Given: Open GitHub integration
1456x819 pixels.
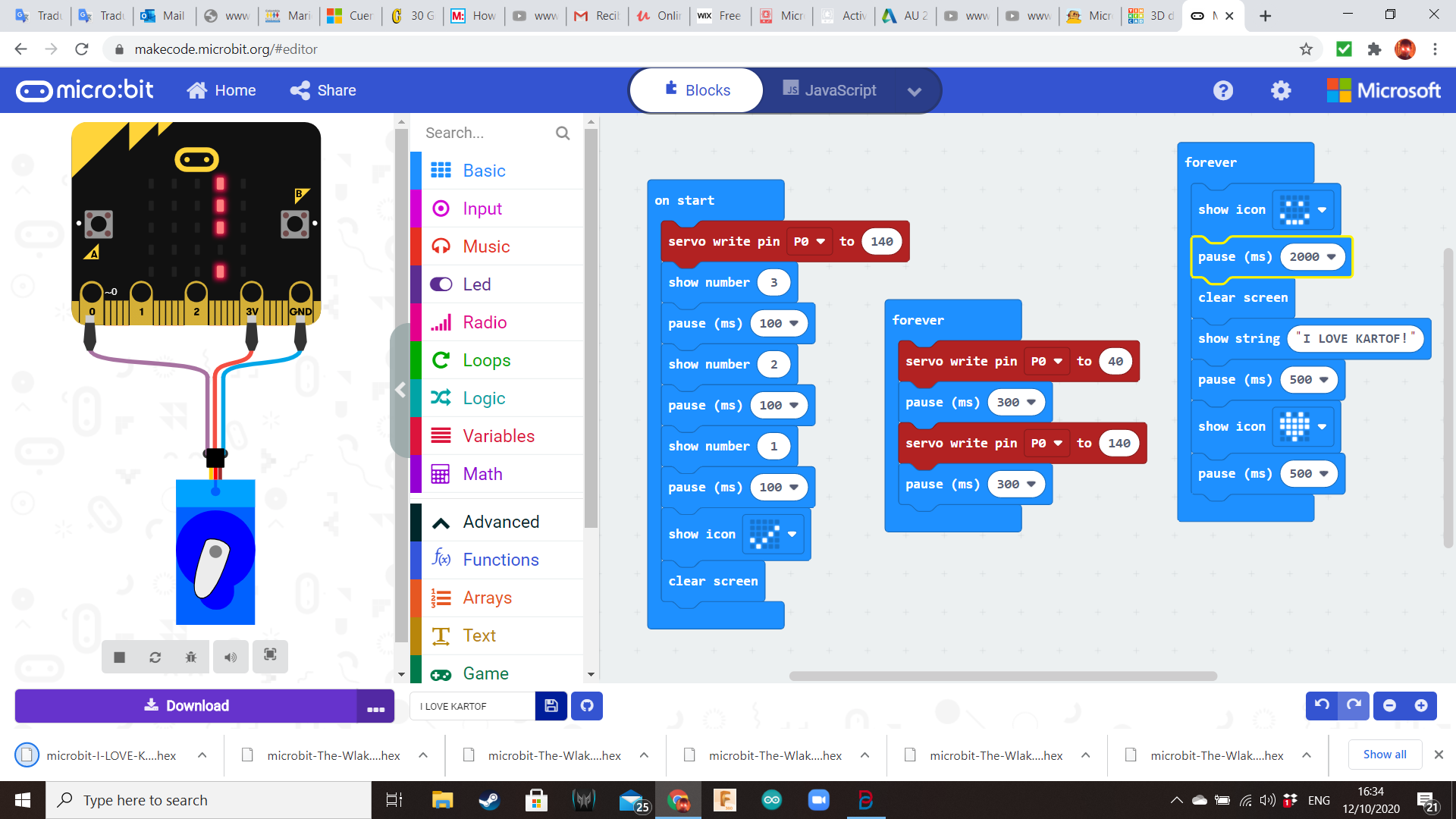Looking at the screenshot, I should click(x=586, y=706).
